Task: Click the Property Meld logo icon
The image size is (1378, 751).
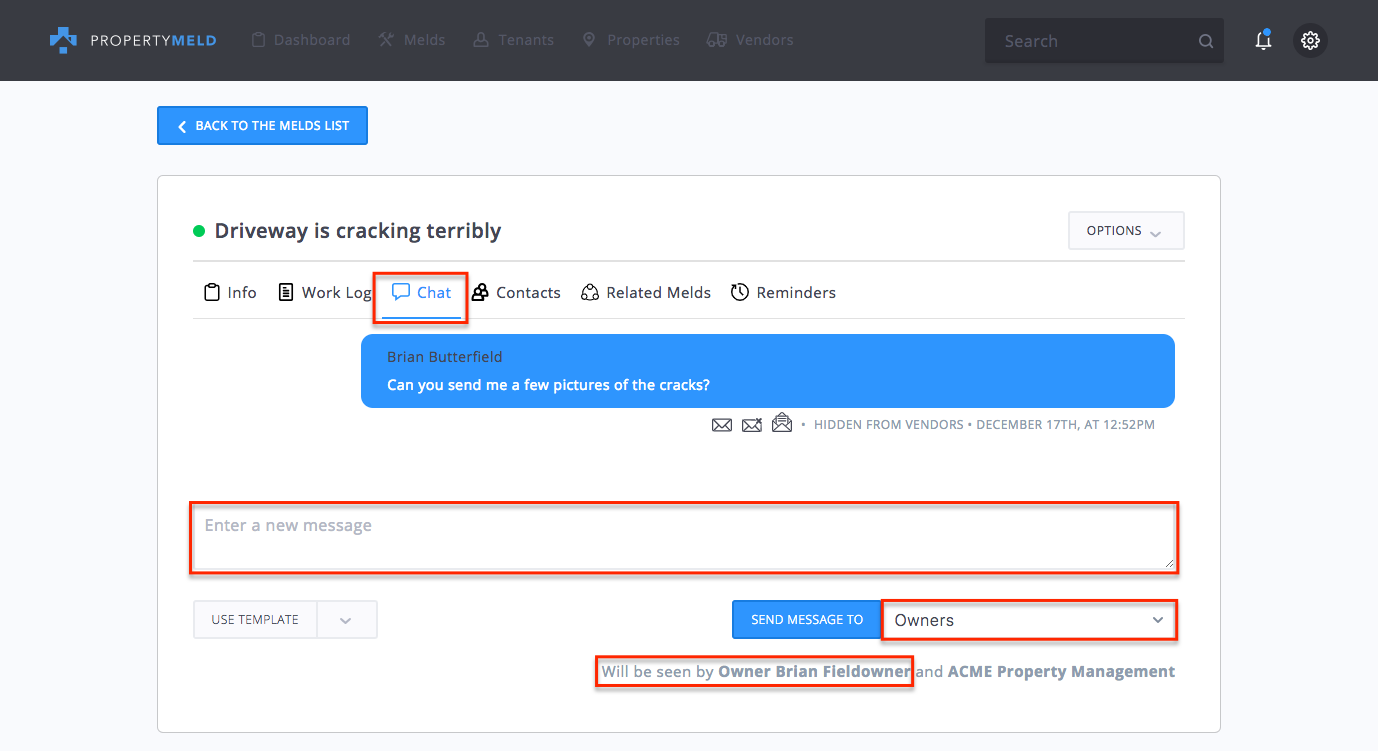Action: 63,40
